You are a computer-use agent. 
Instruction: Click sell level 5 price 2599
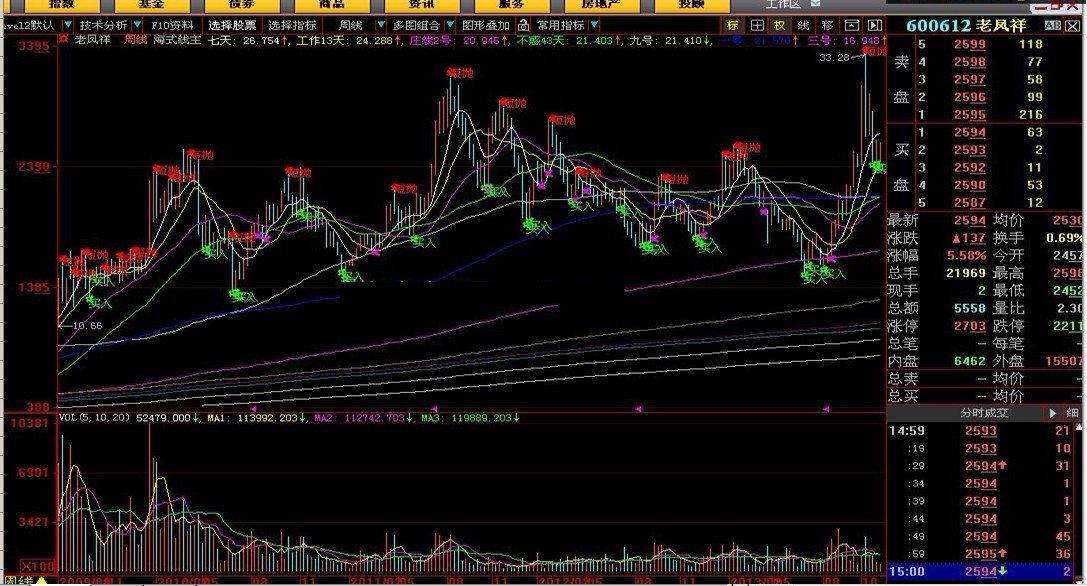coord(969,44)
